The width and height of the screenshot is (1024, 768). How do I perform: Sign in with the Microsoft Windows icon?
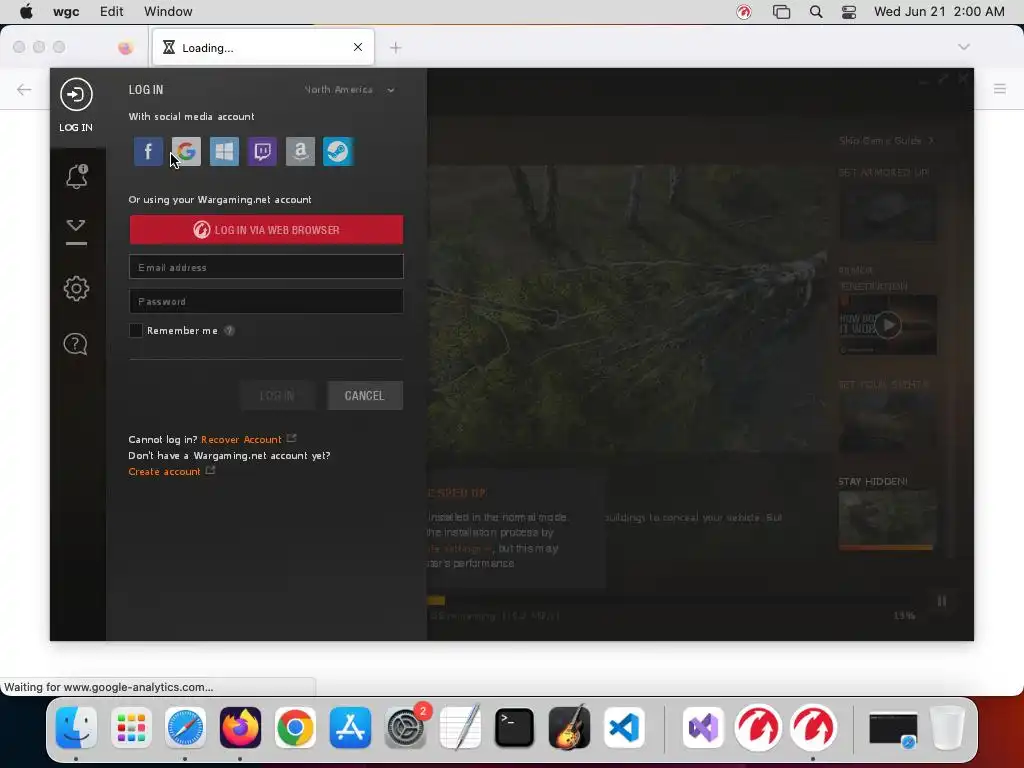pyautogui.click(x=224, y=152)
